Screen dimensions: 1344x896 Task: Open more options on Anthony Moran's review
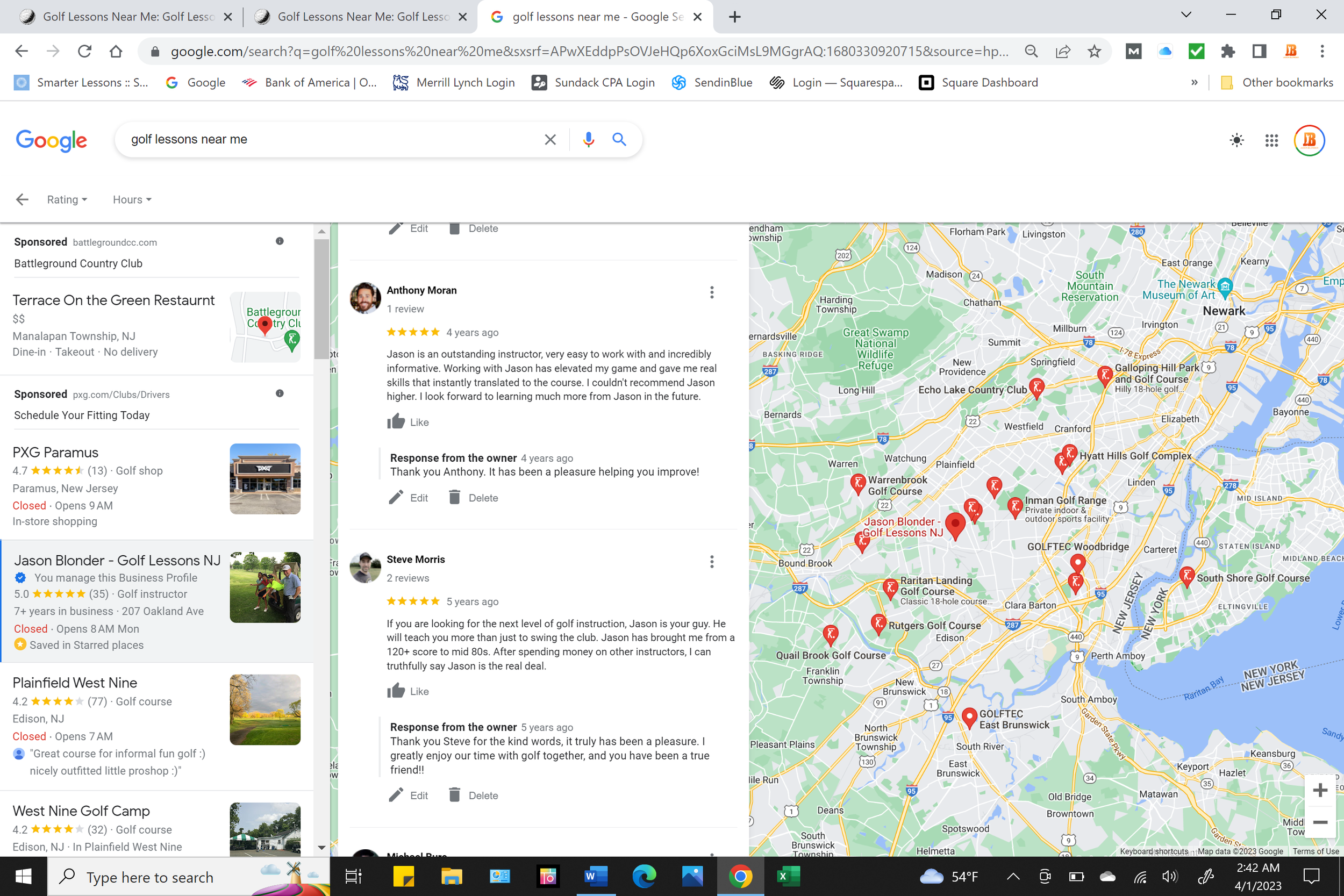click(x=711, y=292)
